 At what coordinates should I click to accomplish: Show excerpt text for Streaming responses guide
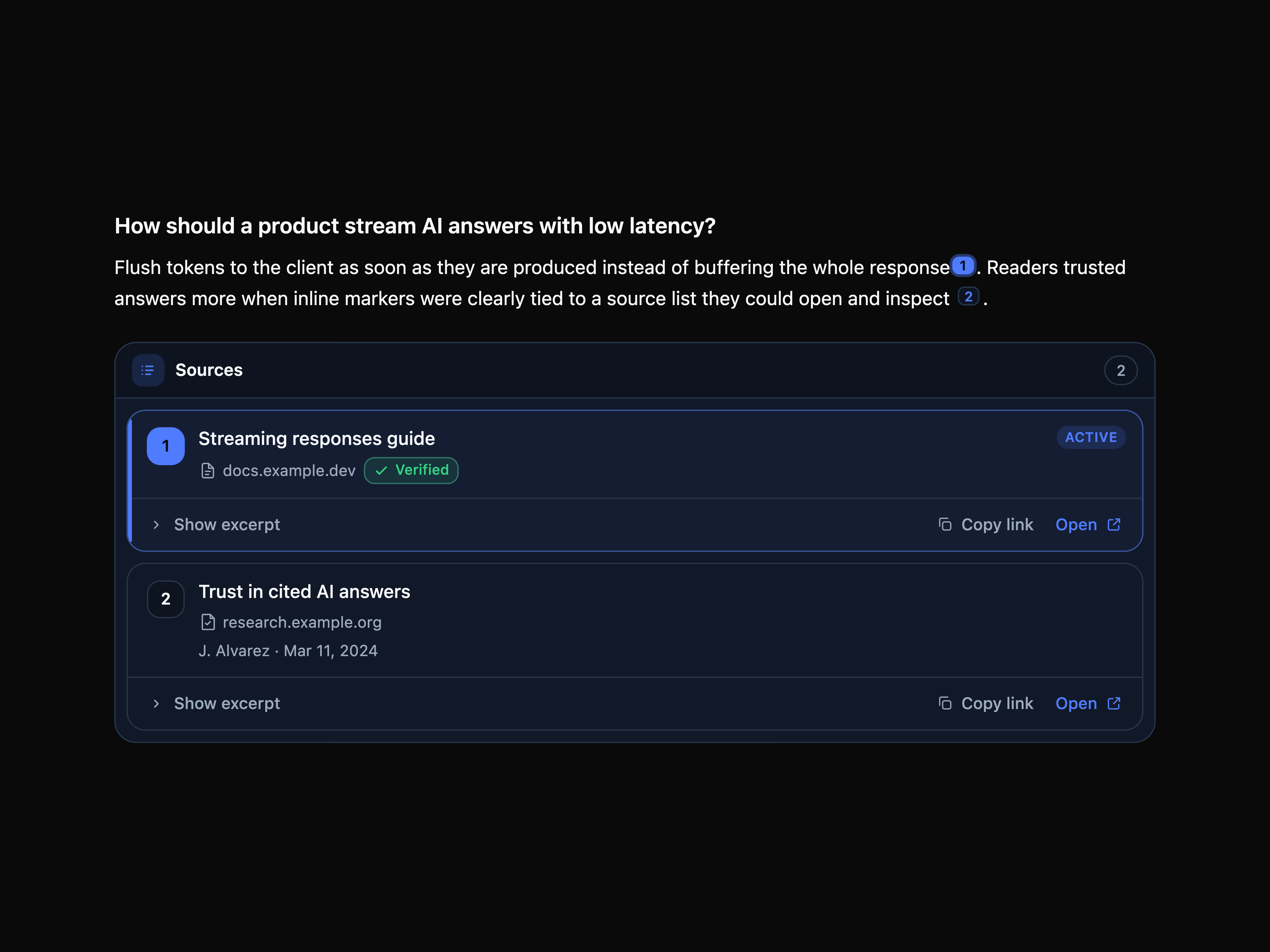click(x=227, y=525)
